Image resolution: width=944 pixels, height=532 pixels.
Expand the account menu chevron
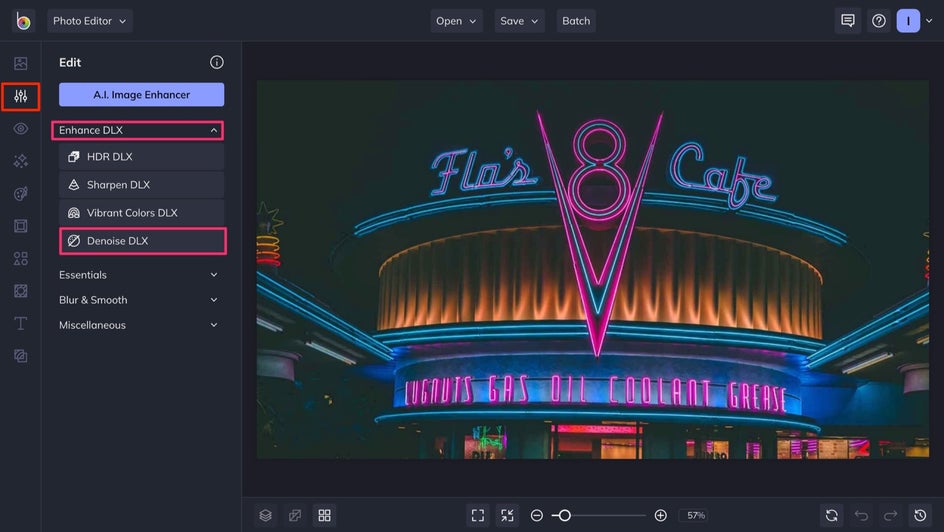[929, 21]
